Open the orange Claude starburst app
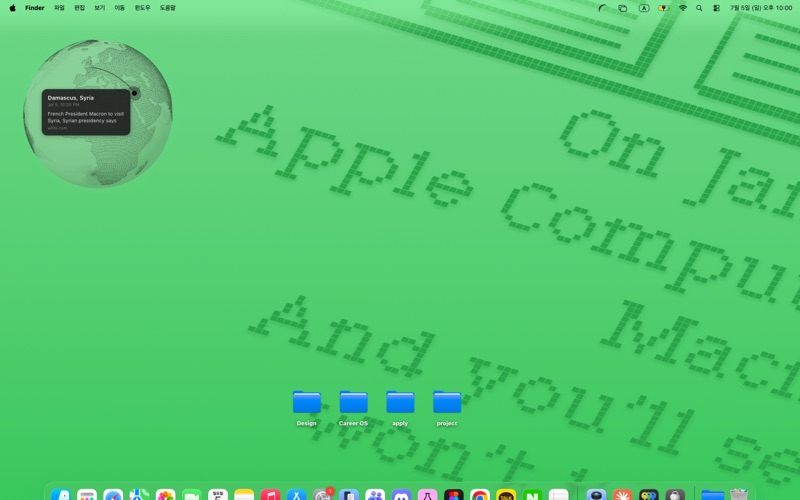800x500 pixels. (622, 496)
